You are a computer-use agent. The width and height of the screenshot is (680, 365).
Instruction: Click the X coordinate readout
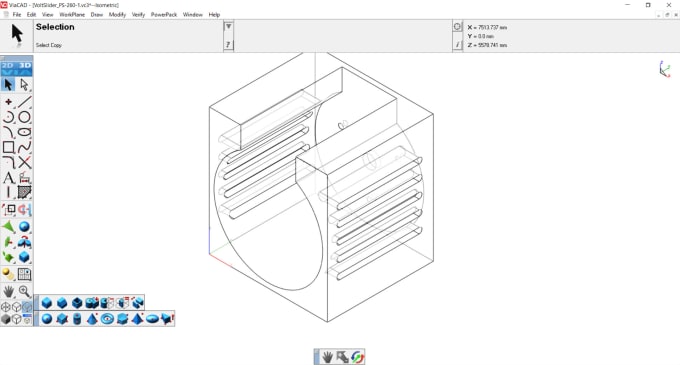[x=487, y=27]
